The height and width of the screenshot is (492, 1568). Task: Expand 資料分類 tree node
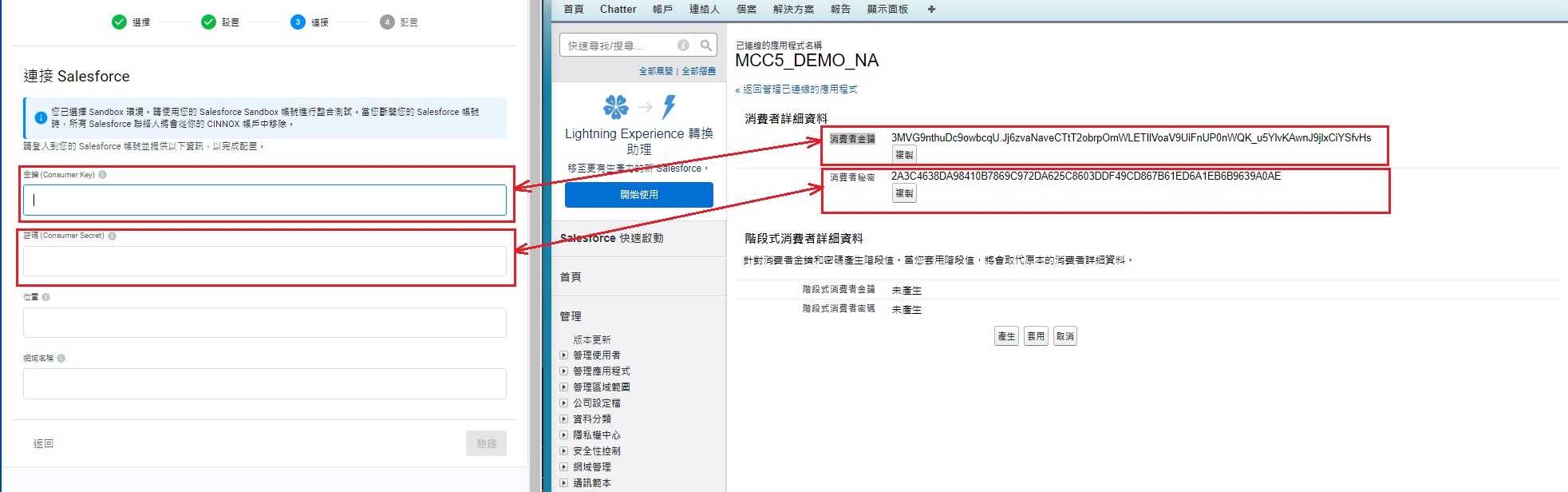tap(564, 419)
